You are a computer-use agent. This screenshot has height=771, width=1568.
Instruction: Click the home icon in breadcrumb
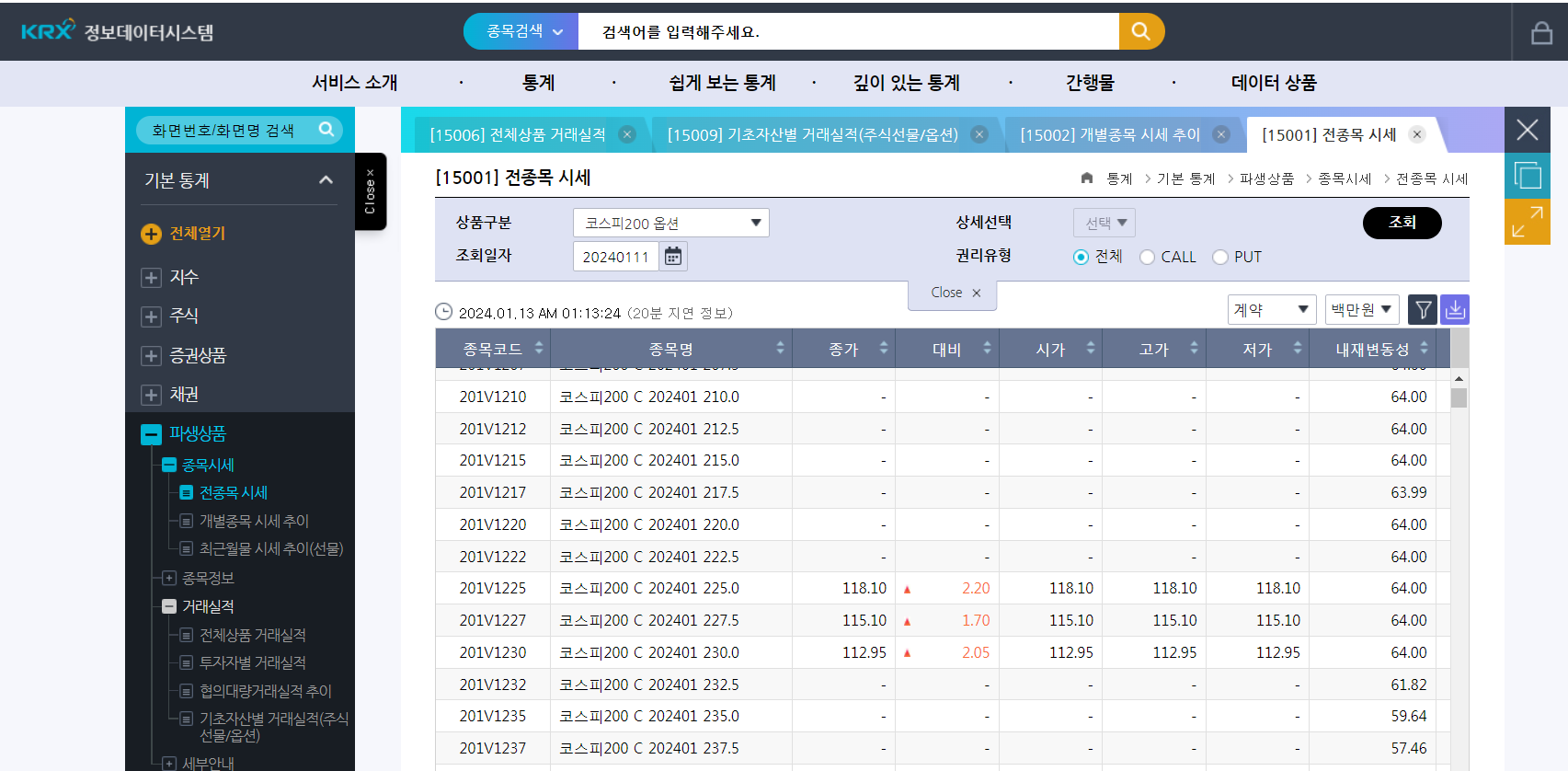(1087, 178)
